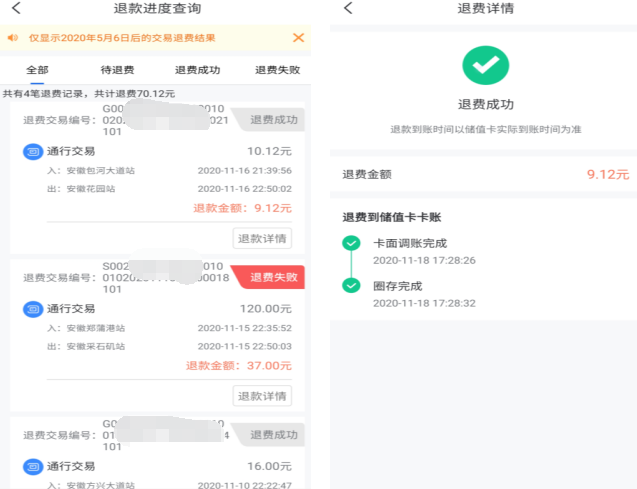Tap 退费成功 status tag on first record
This screenshot has width=637, height=489.
[272, 120]
